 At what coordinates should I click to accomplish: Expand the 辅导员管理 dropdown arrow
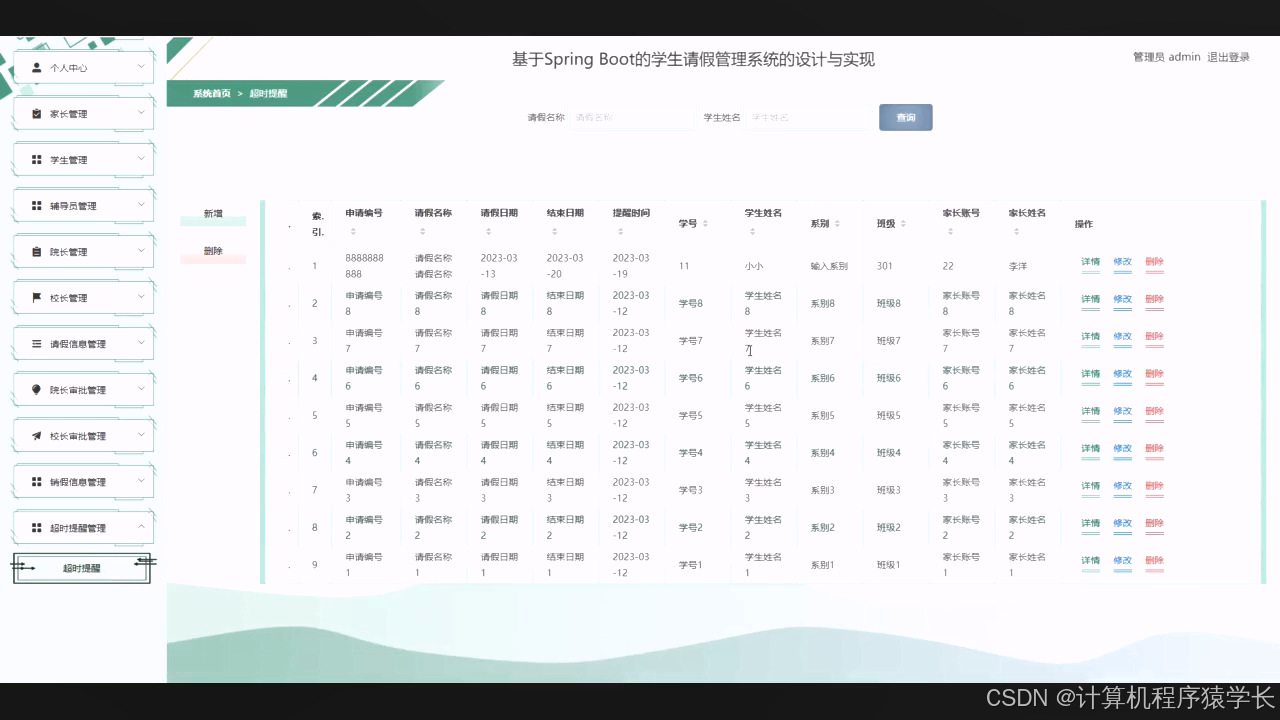[x=143, y=205]
